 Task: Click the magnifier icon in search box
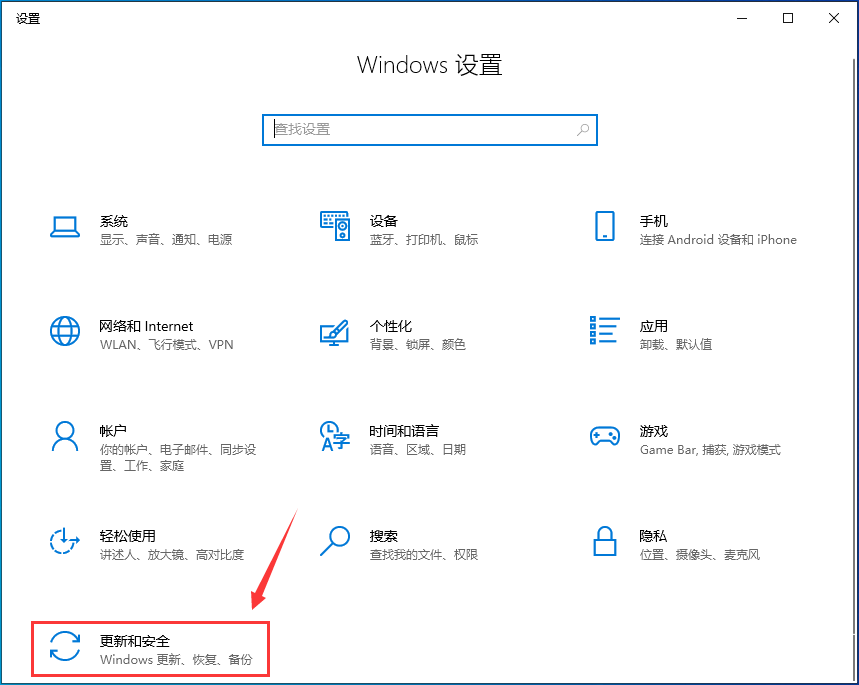pos(583,130)
